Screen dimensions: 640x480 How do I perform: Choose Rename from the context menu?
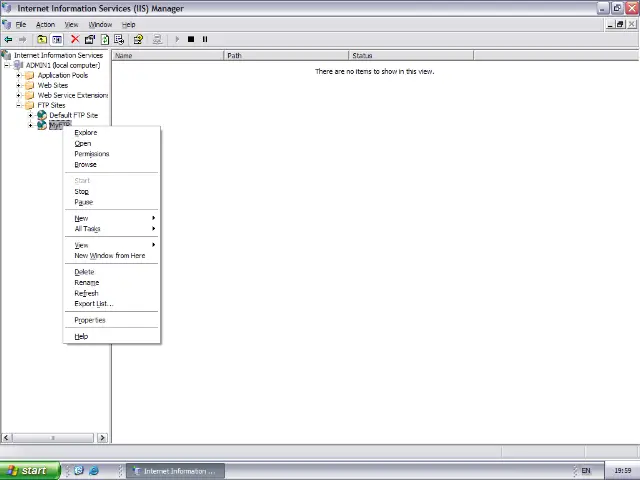111,283
